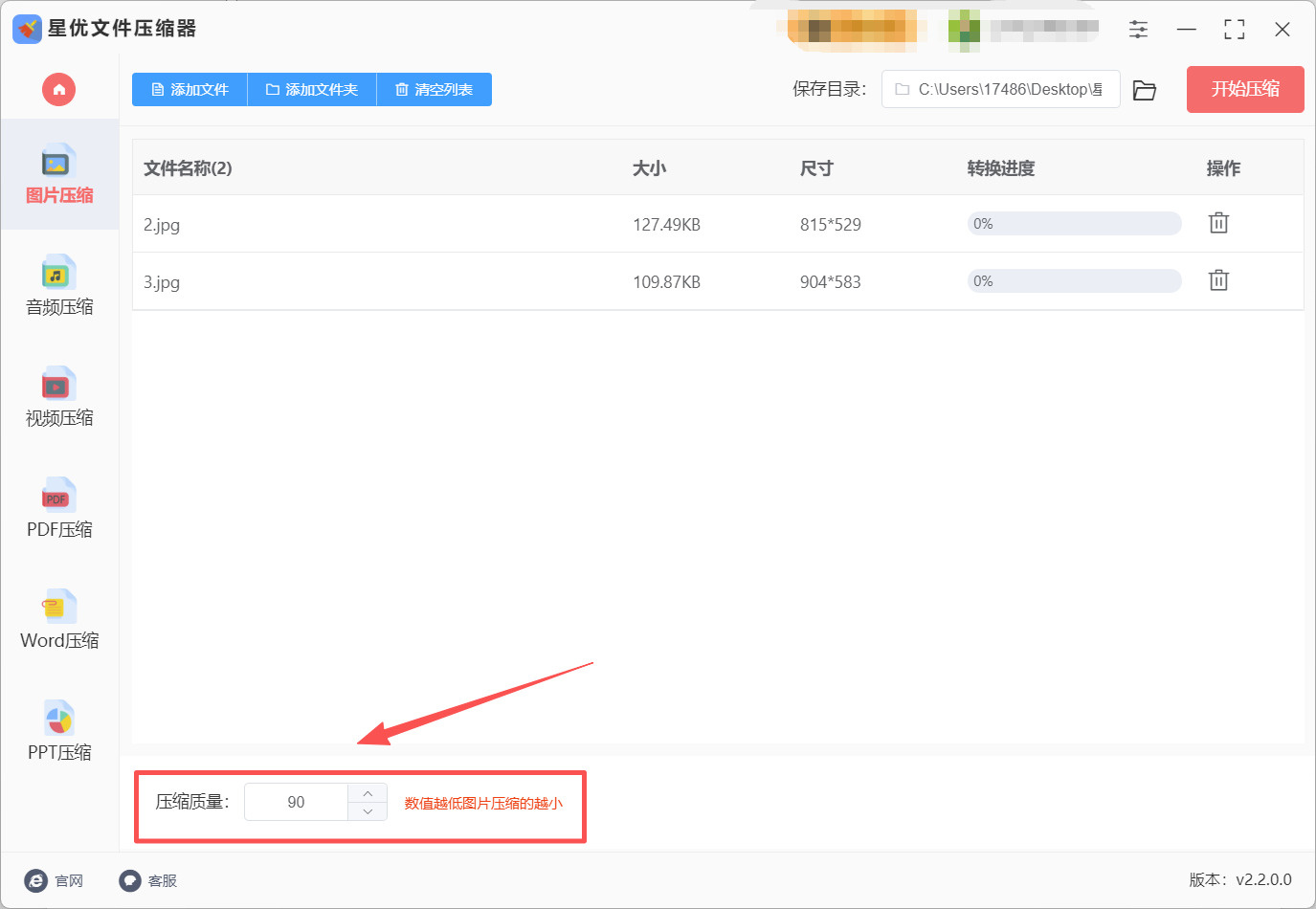
Task: Open the PPT压缩 section
Action: 59,731
